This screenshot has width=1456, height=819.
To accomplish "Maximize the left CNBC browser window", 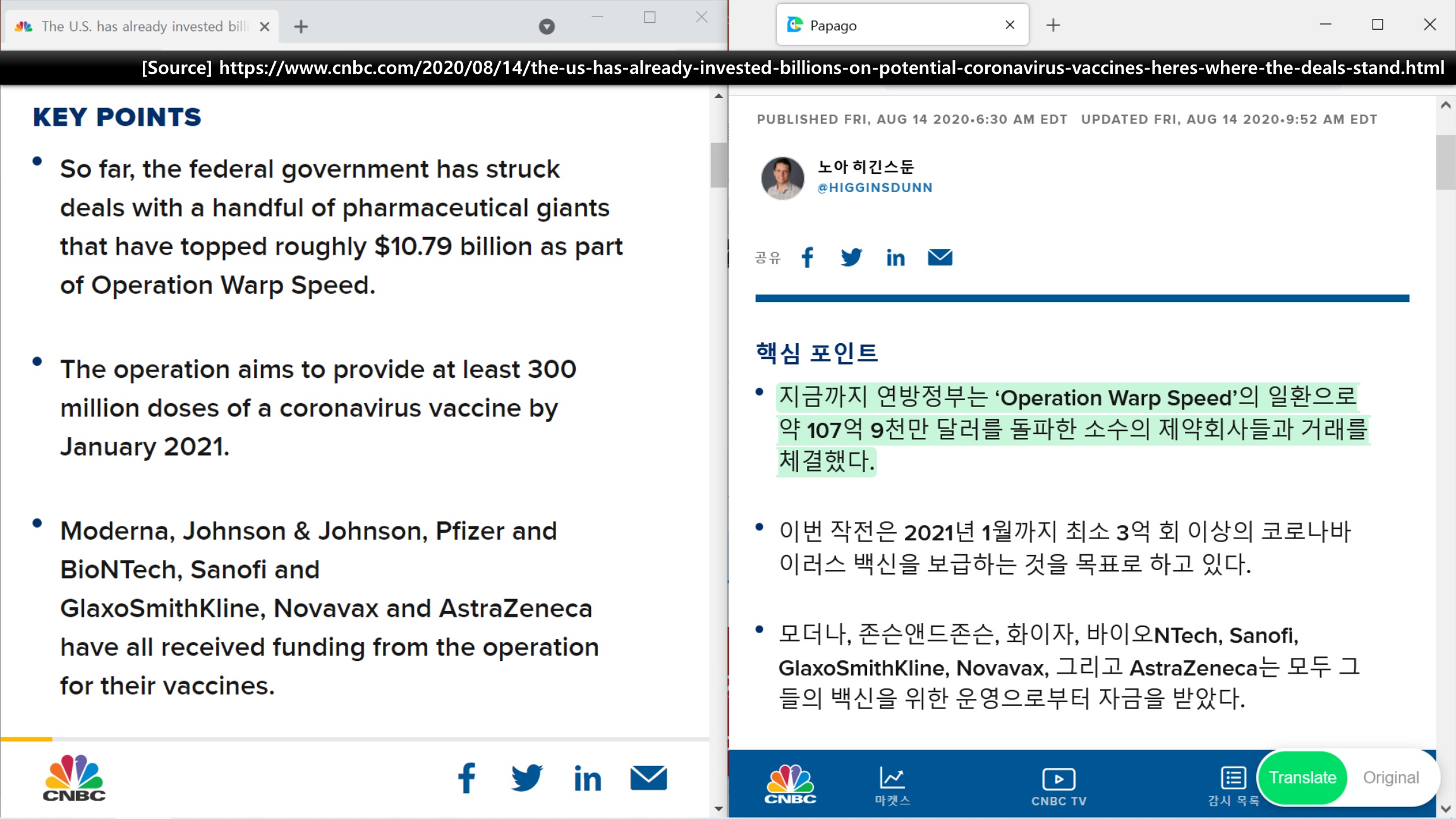I will (x=650, y=18).
